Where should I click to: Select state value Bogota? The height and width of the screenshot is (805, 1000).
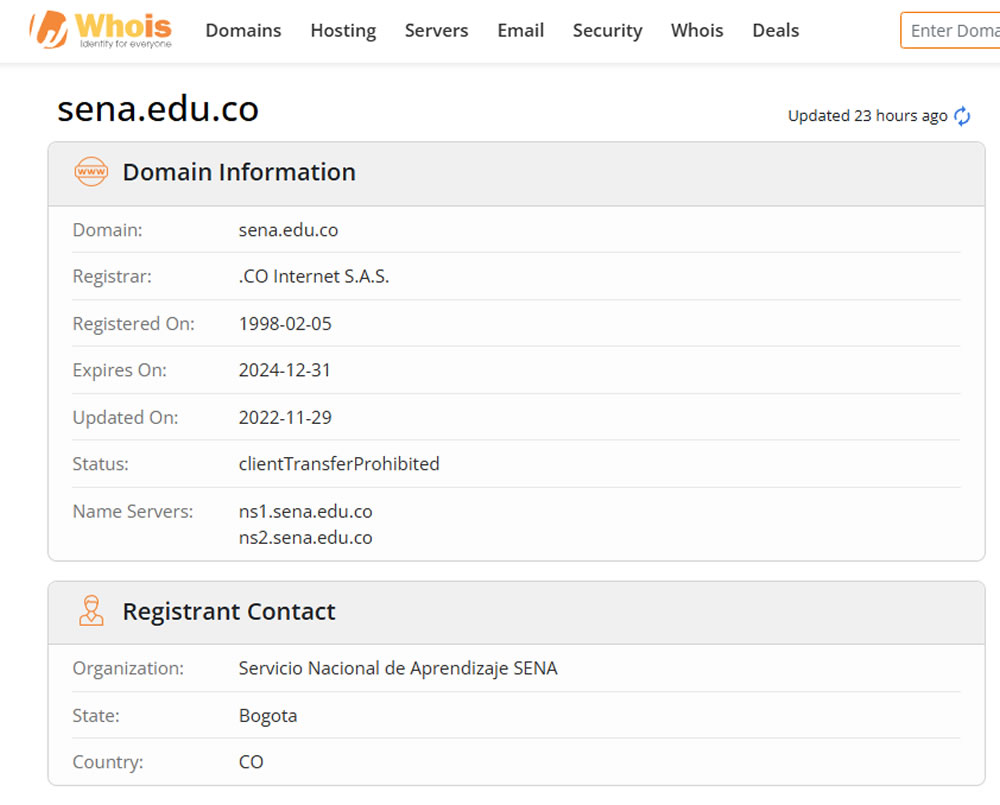click(268, 716)
